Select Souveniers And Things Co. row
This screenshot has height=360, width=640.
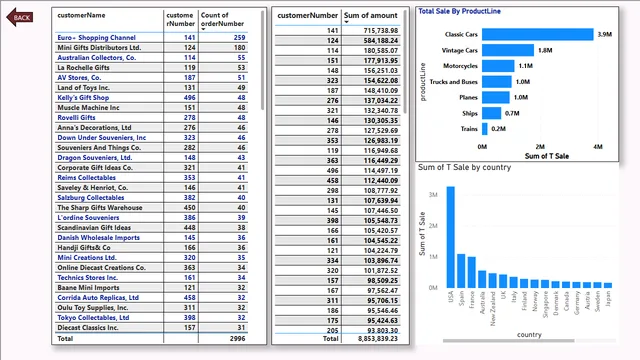coord(151,147)
